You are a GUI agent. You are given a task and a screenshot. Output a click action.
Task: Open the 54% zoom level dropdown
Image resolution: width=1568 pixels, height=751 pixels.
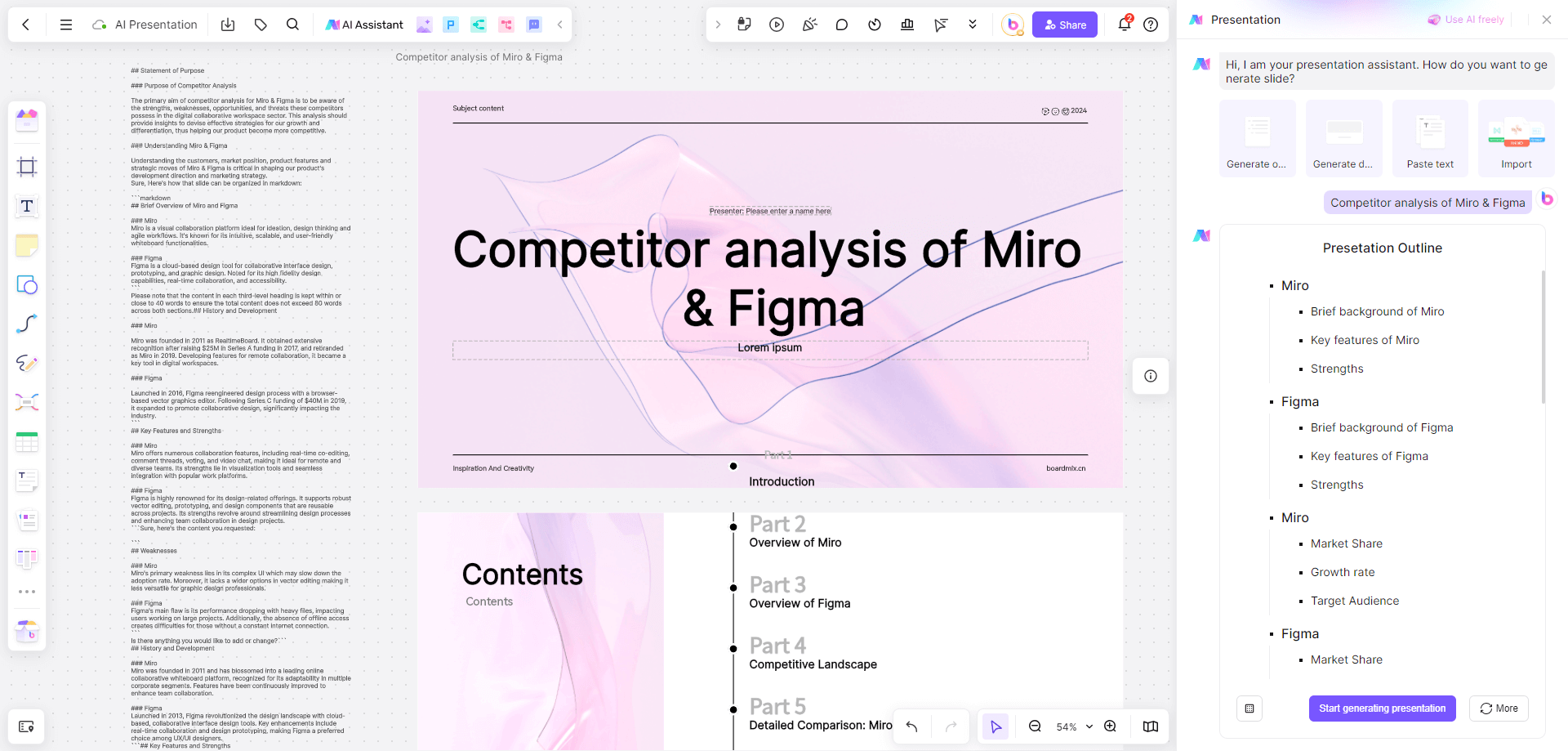click(x=1074, y=726)
